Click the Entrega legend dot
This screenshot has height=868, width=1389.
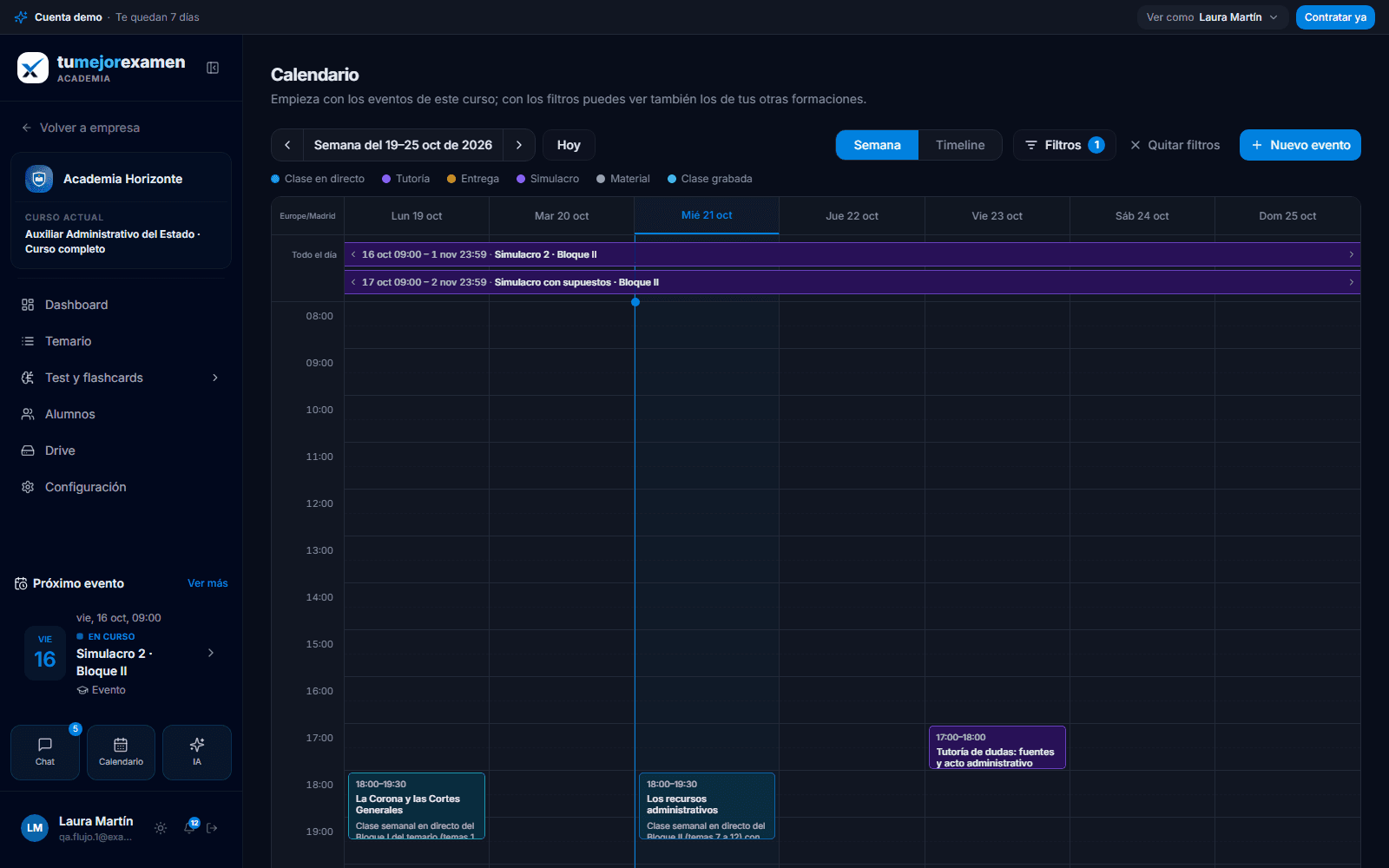coord(451,179)
